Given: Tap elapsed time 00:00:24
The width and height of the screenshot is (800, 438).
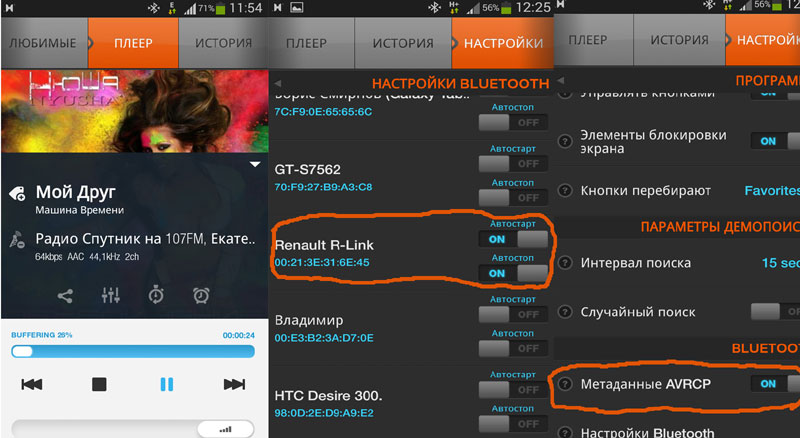Looking at the screenshot, I should pos(238,335).
